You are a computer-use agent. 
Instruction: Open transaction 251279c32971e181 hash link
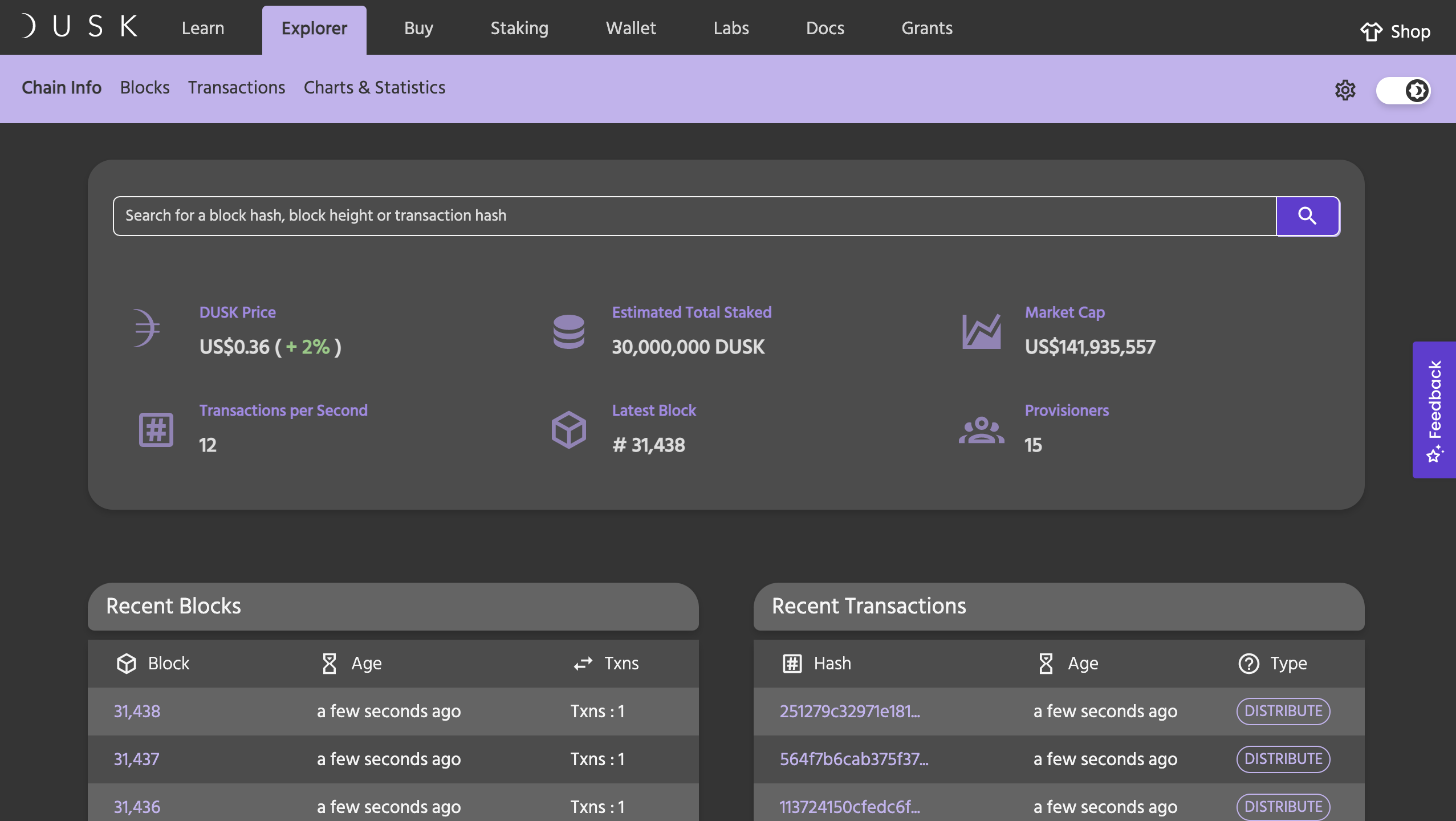pos(849,711)
